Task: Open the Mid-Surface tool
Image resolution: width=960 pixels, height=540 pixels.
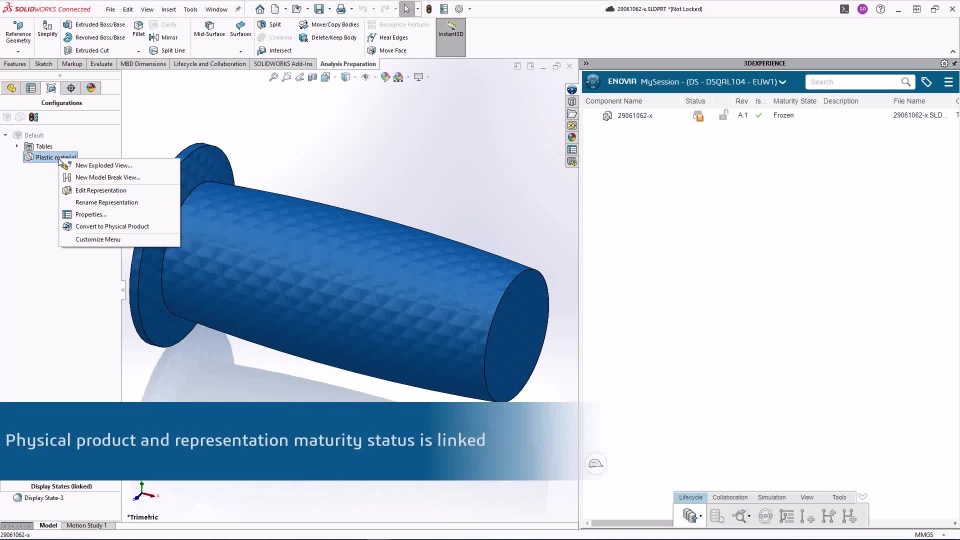Action: pos(209,29)
